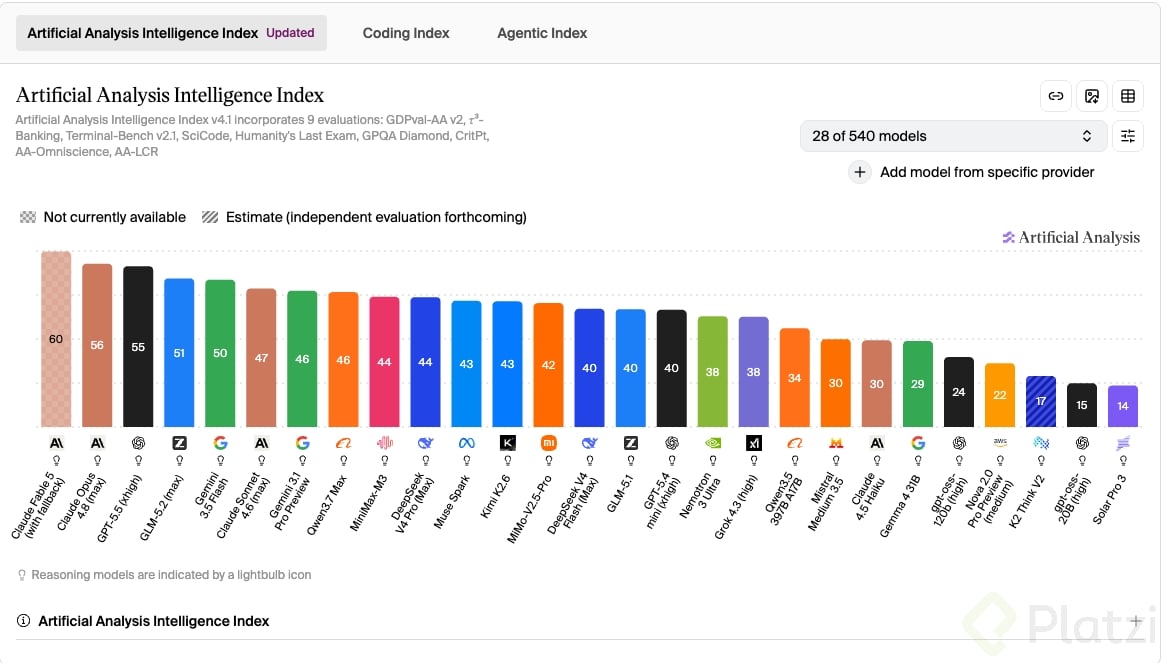
Task: Click the GPT-5.5 bar scoring 55
Action: 138,346
